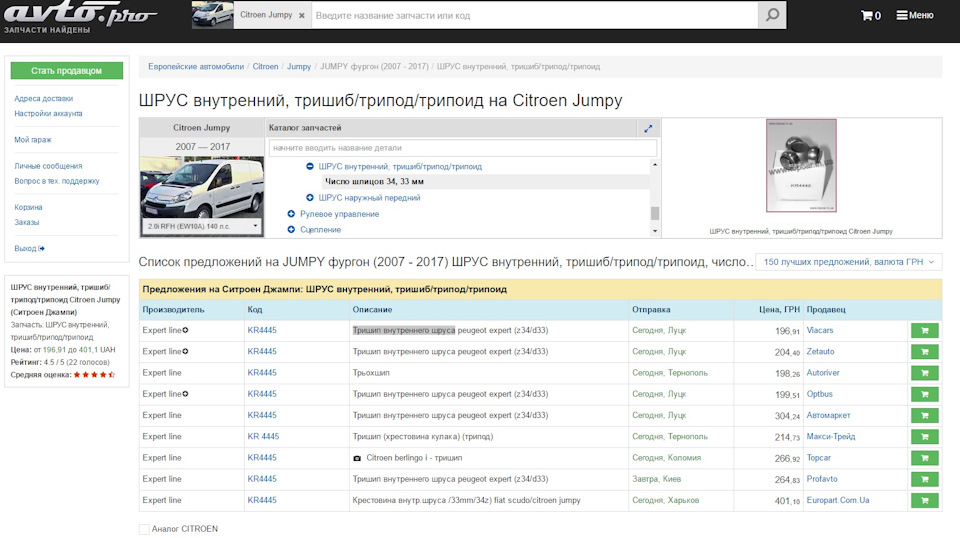Open the shopping cart icon in header

[x=871, y=15]
